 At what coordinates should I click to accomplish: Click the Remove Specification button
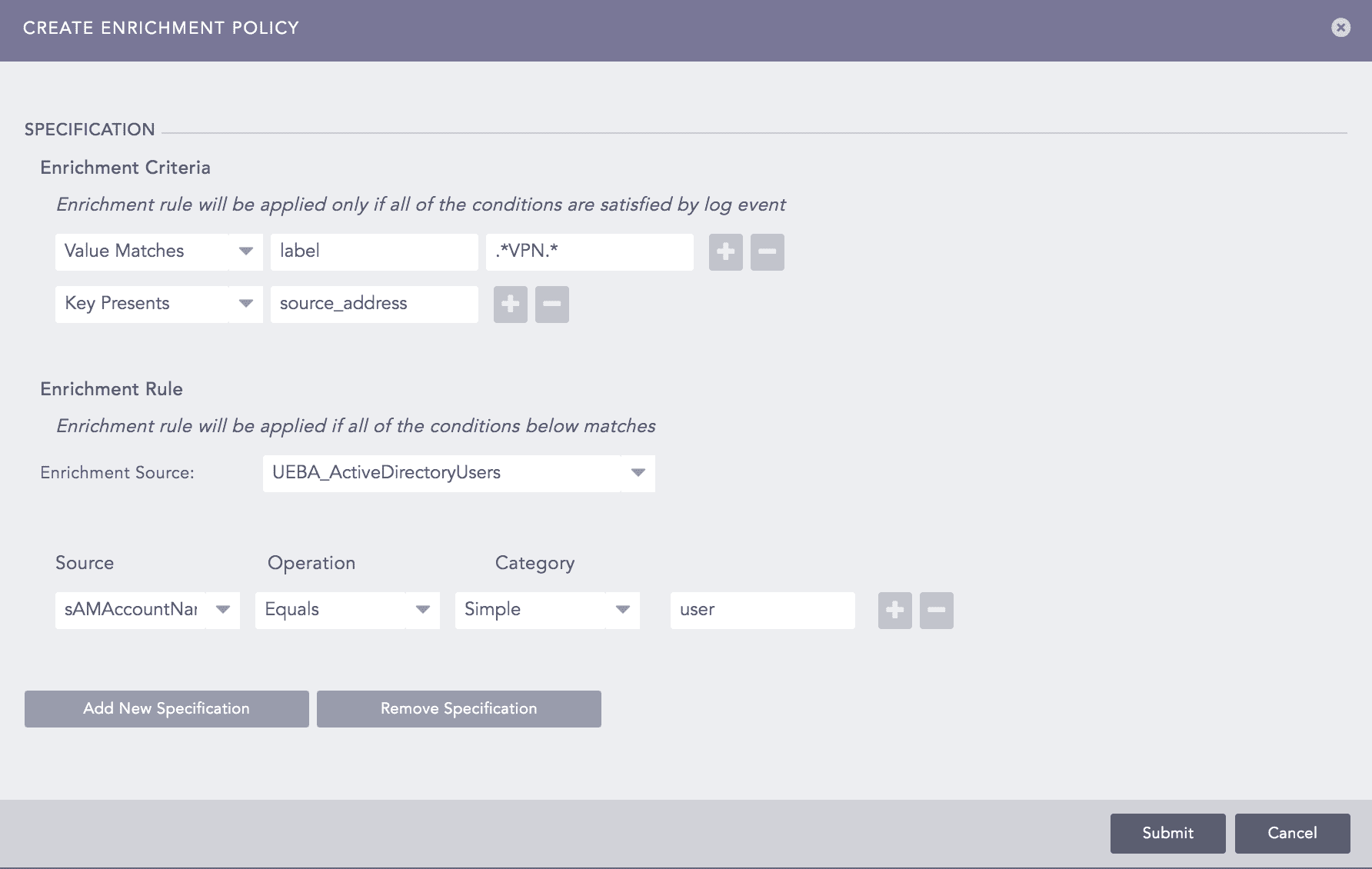(458, 708)
